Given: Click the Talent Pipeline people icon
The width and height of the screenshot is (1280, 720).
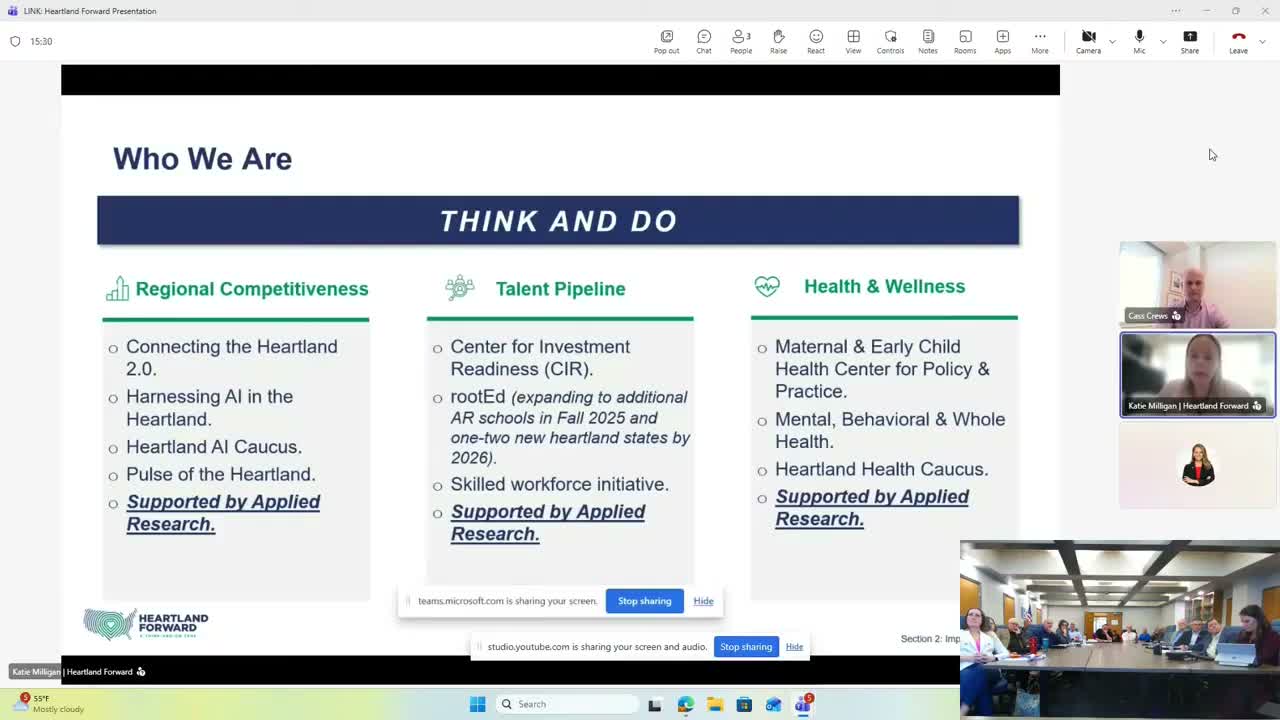Looking at the screenshot, I should (x=460, y=288).
